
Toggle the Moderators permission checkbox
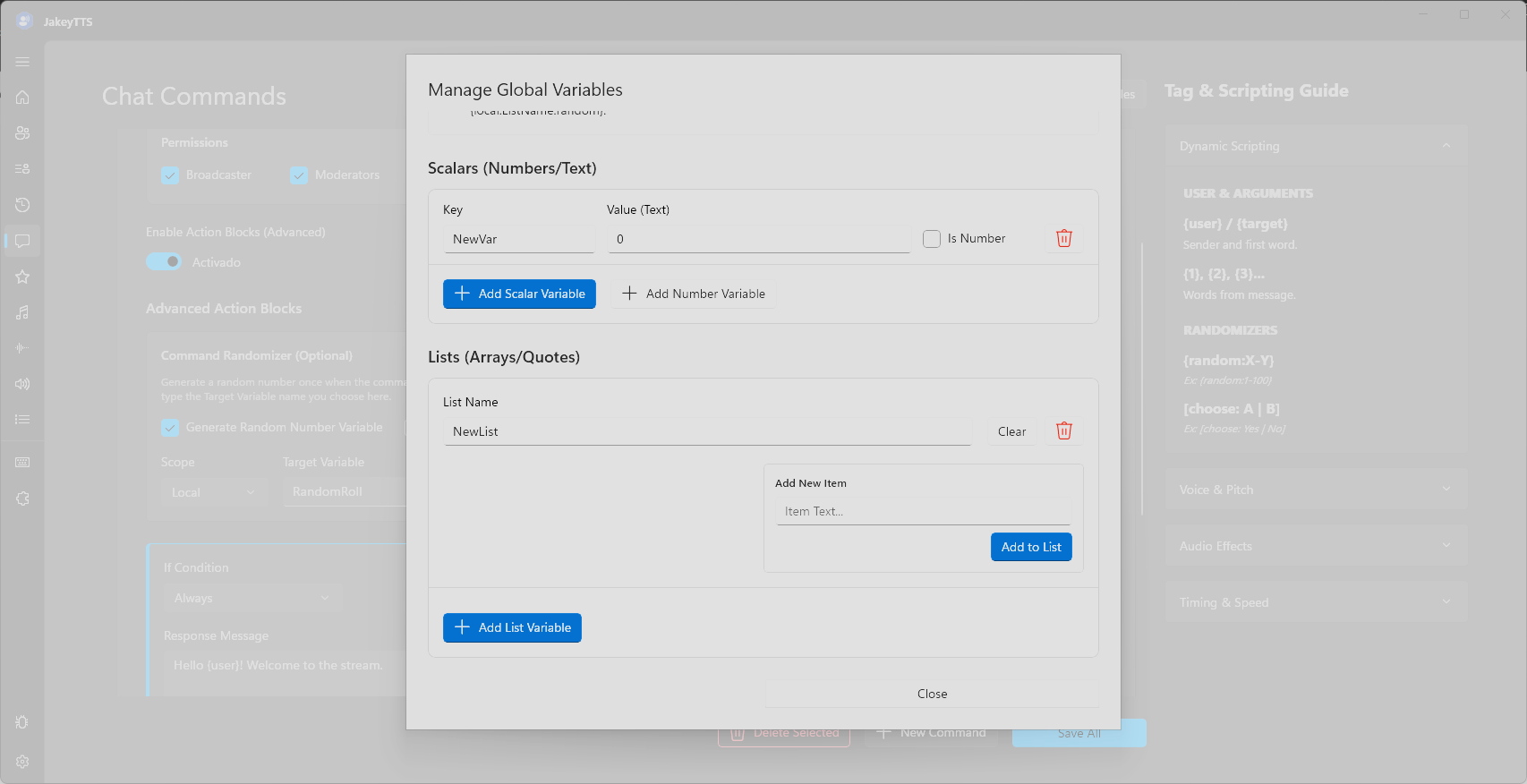[x=299, y=175]
